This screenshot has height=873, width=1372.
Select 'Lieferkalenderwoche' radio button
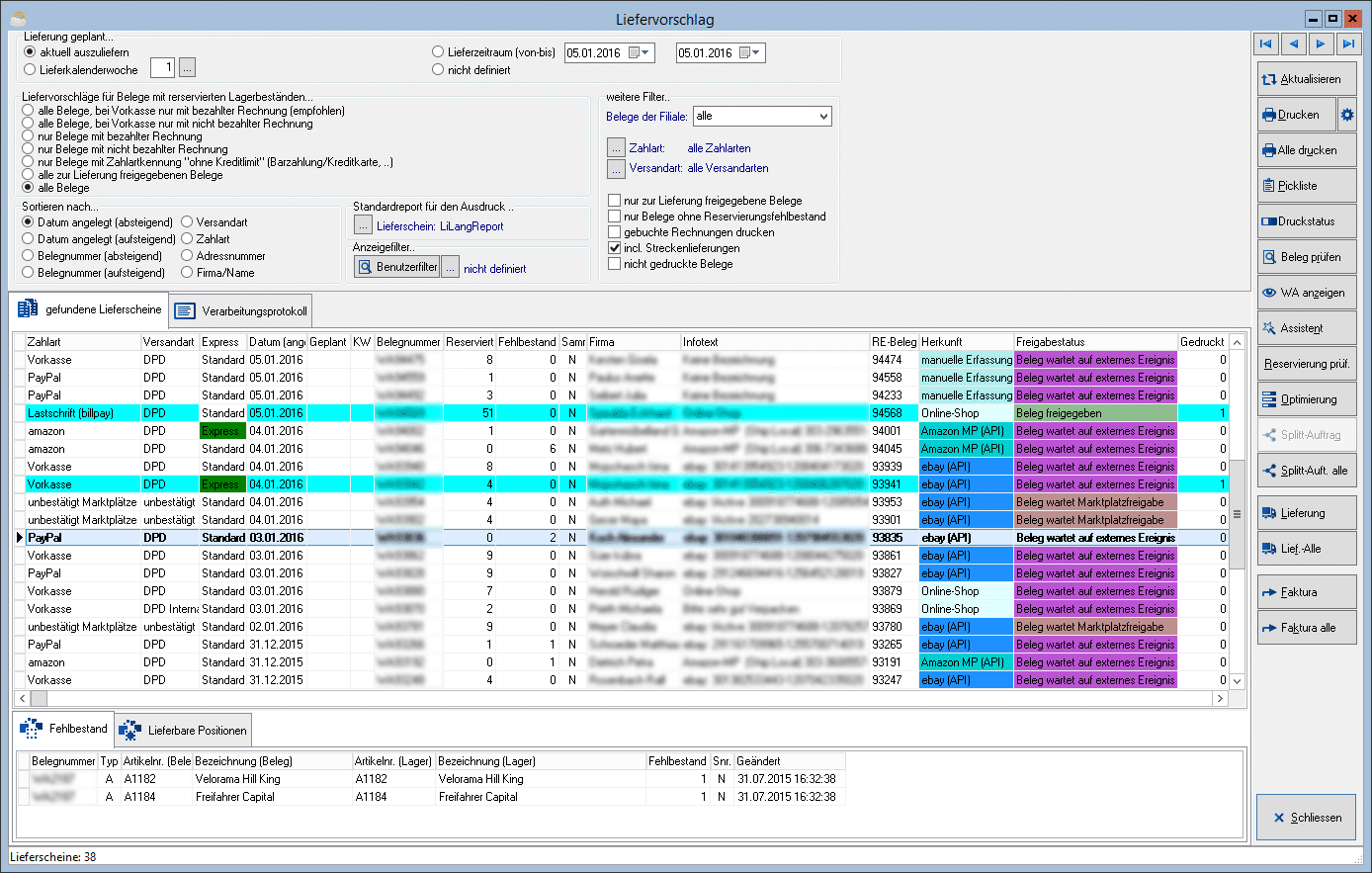30,69
